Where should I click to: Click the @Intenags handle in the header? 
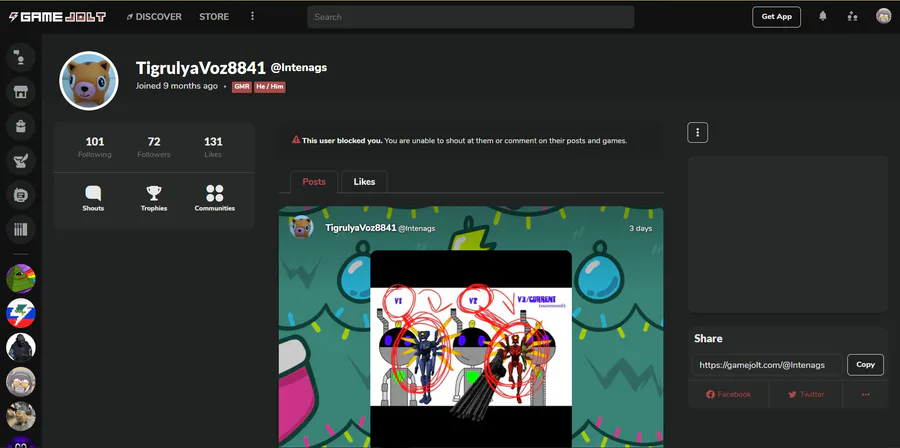pos(298,68)
